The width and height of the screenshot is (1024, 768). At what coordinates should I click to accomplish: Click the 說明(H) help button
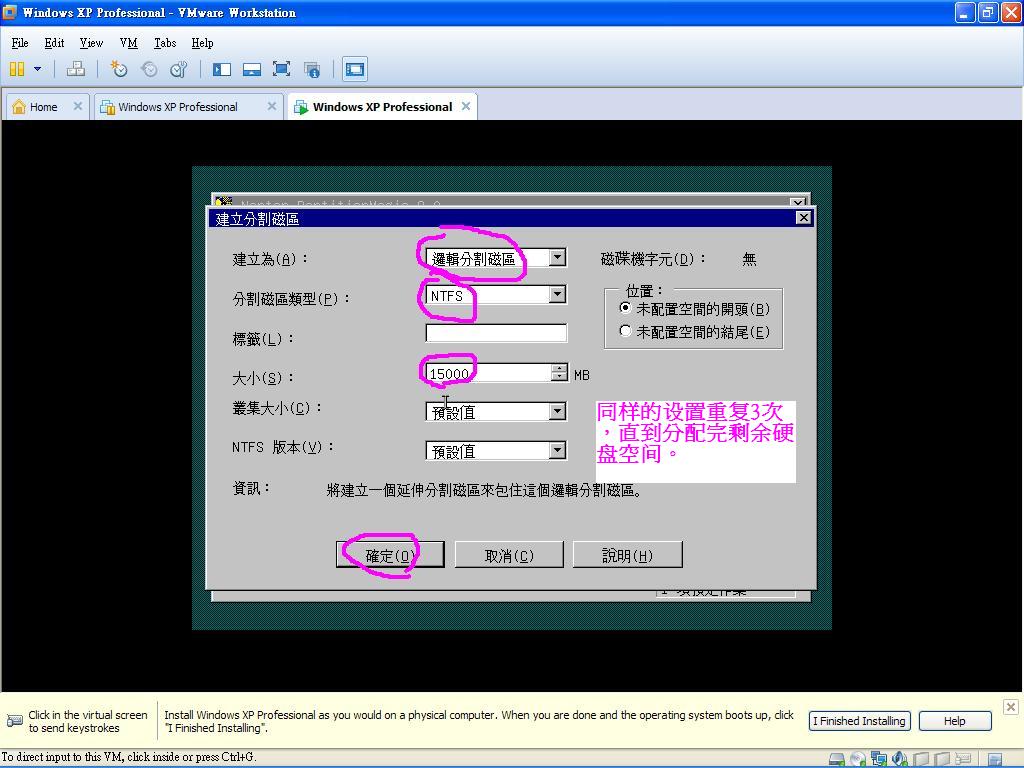[627, 555]
